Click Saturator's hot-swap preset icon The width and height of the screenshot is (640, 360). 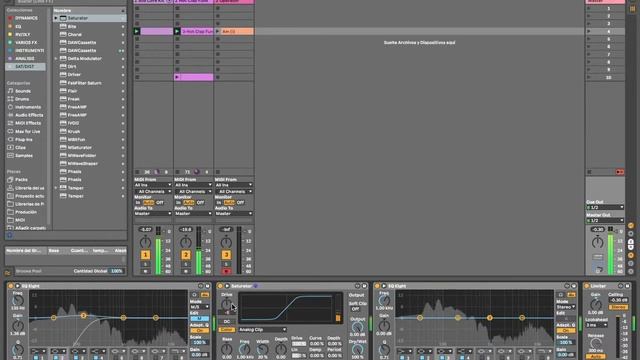click(358, 286)
